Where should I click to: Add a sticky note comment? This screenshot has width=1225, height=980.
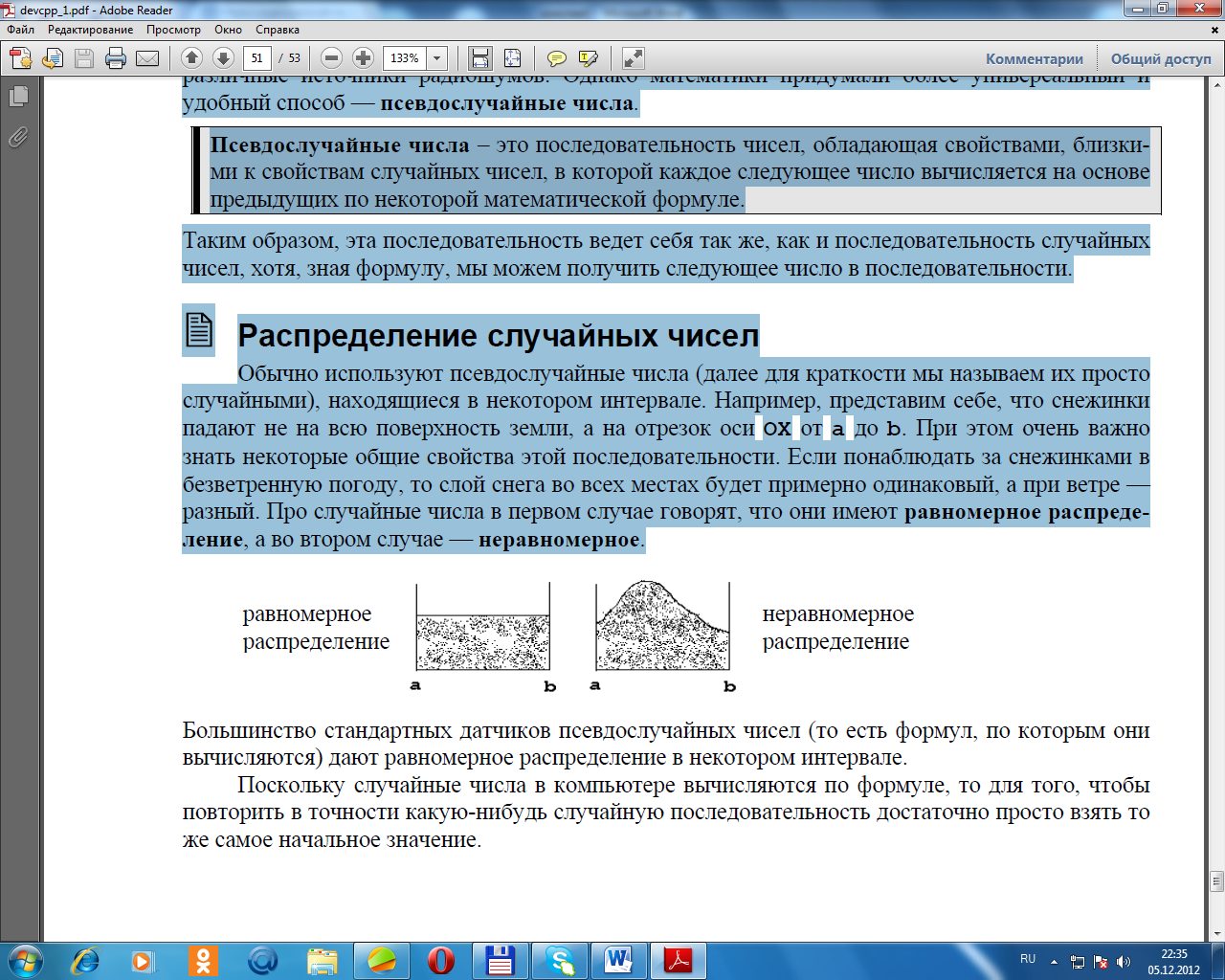(557, 58)
